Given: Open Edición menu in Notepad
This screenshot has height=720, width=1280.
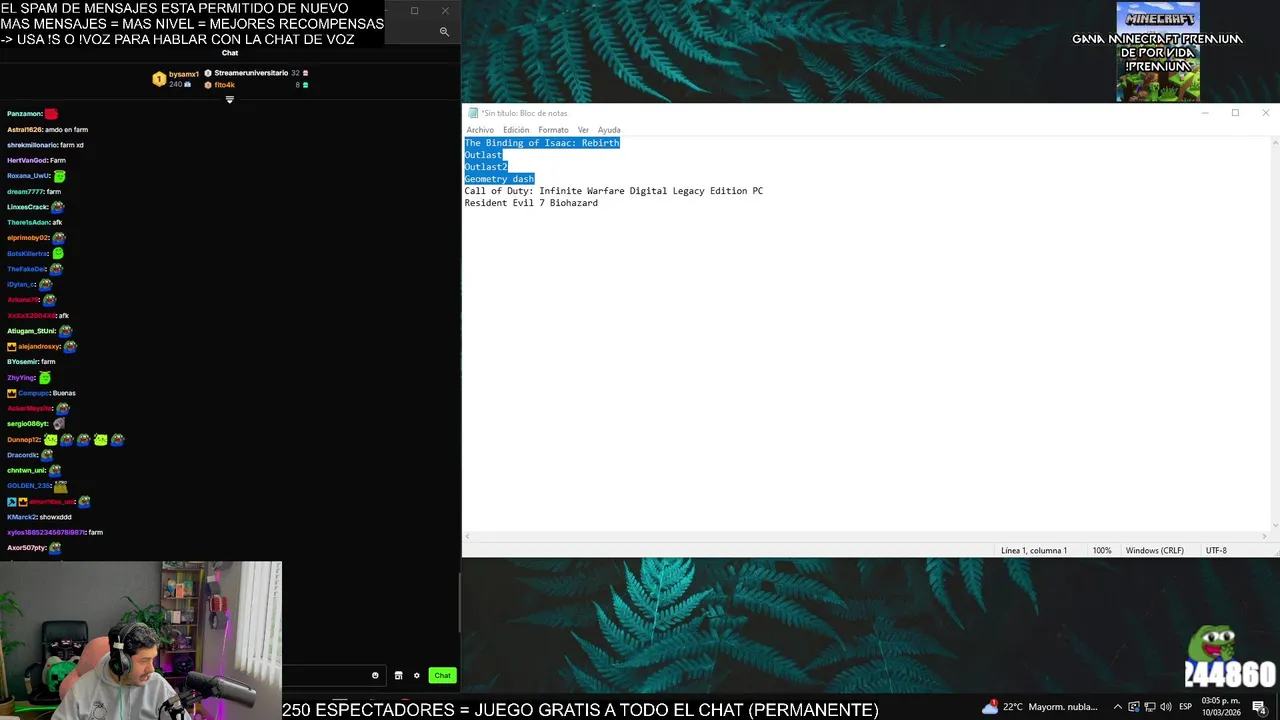Looking at the screenshot, I should (x=516, y=130).
